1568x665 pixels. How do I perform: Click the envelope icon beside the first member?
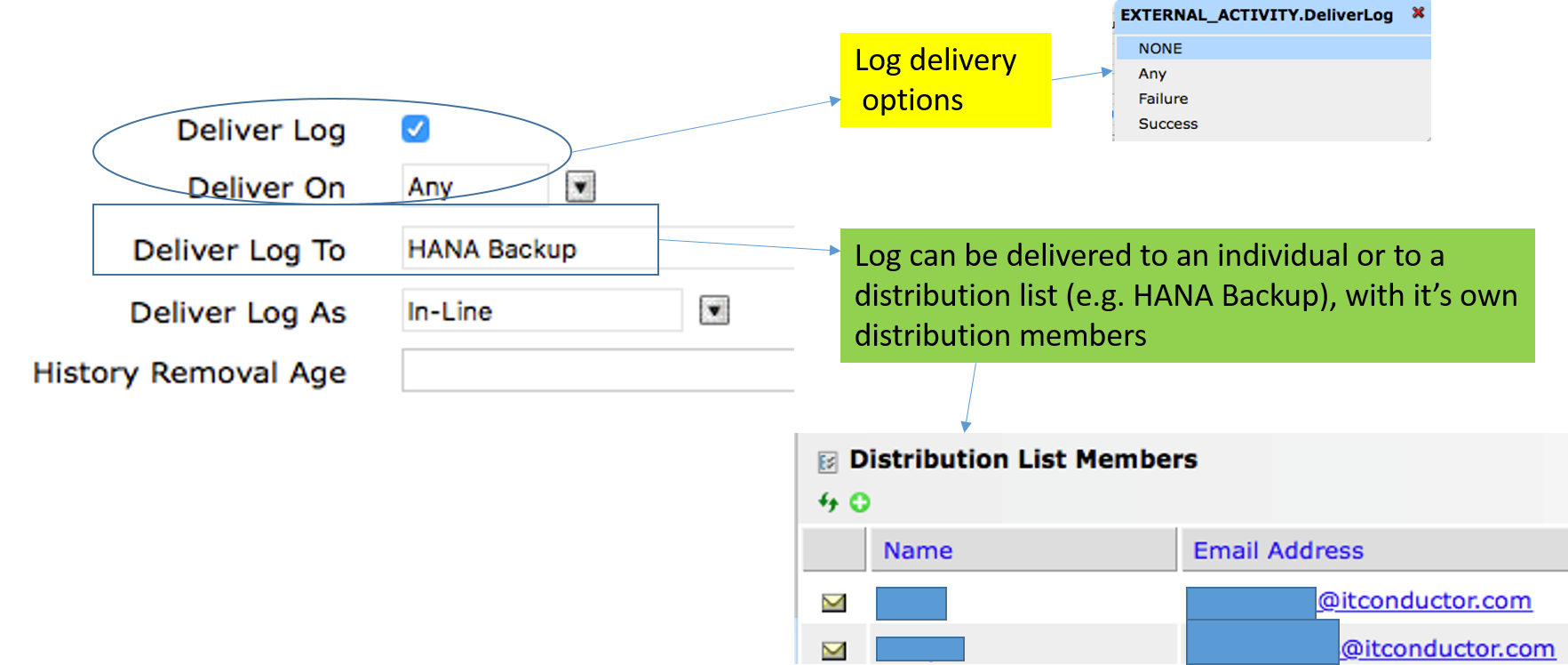coord(832,602)
